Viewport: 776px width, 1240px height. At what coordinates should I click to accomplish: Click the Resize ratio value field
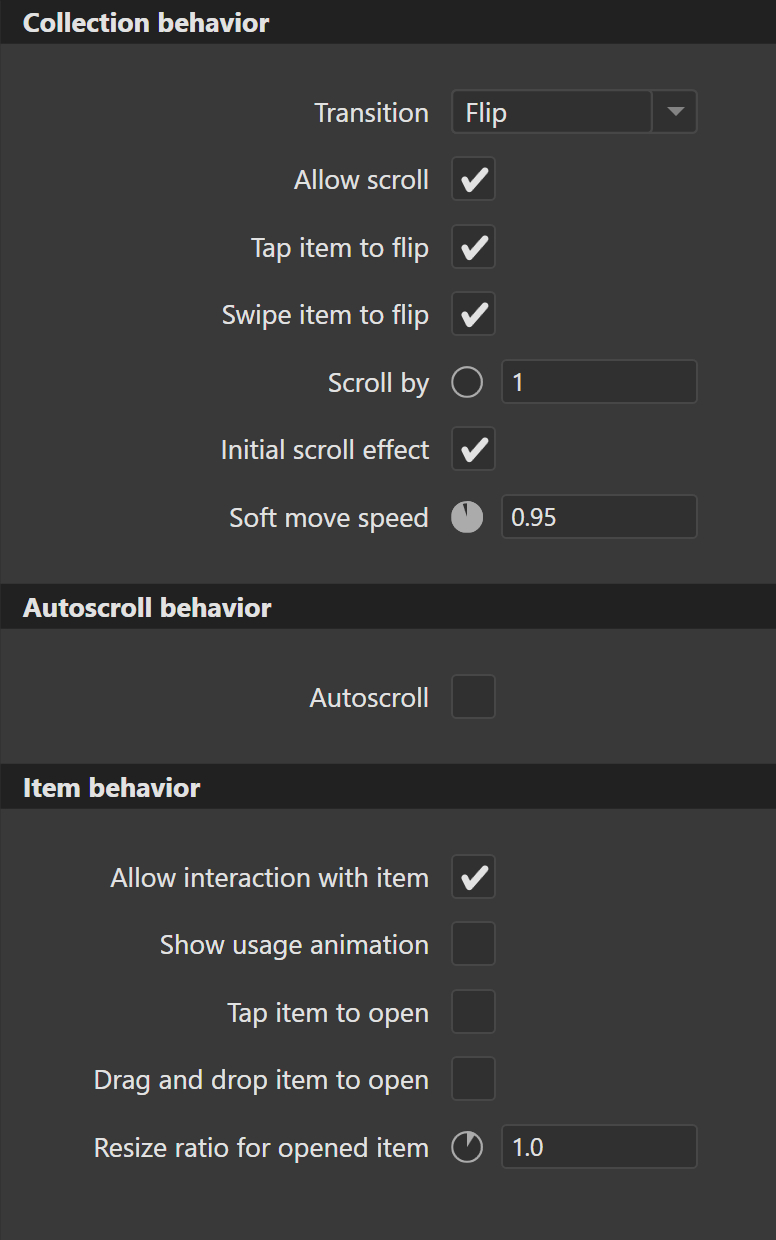click(x=598, y=1147)
